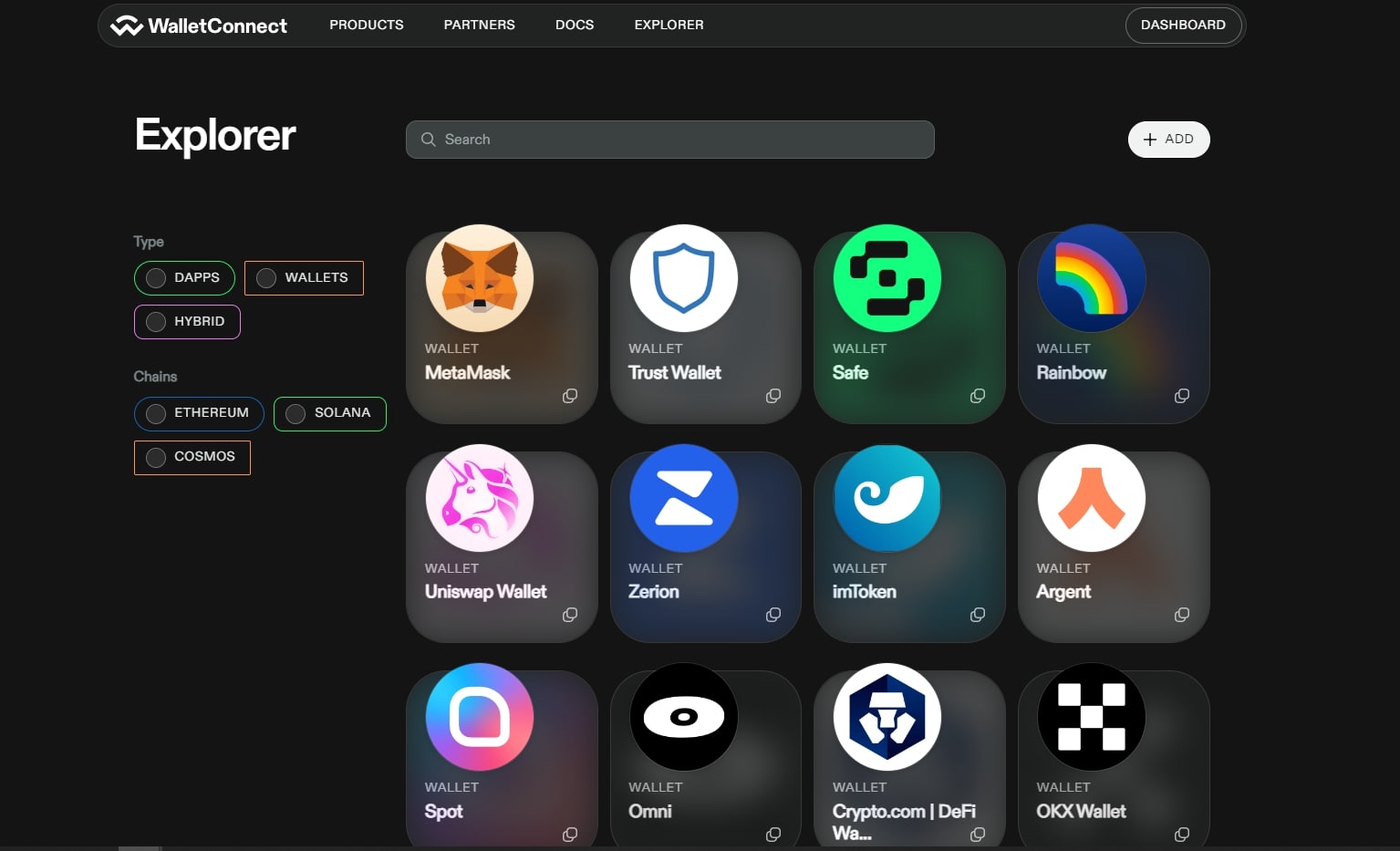
Task: Open the Rainbow wallet icon
Action: [1092, 278]
